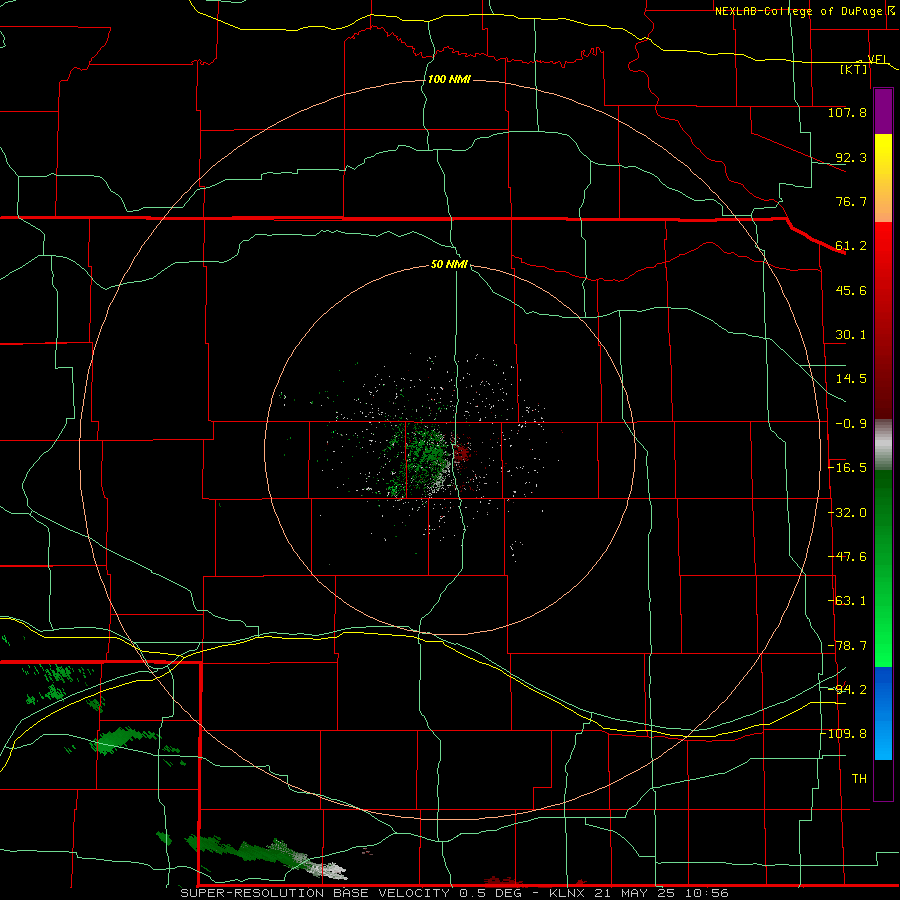The width and height of the screenshot is (900, 900).
Task: Select the green segment of velocity scale
Action: [883, 568]
